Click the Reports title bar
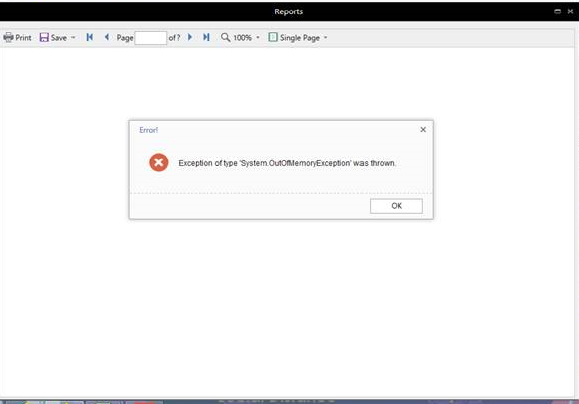The height and width of the screenshot is (404, 579). [x=288, y=11]
